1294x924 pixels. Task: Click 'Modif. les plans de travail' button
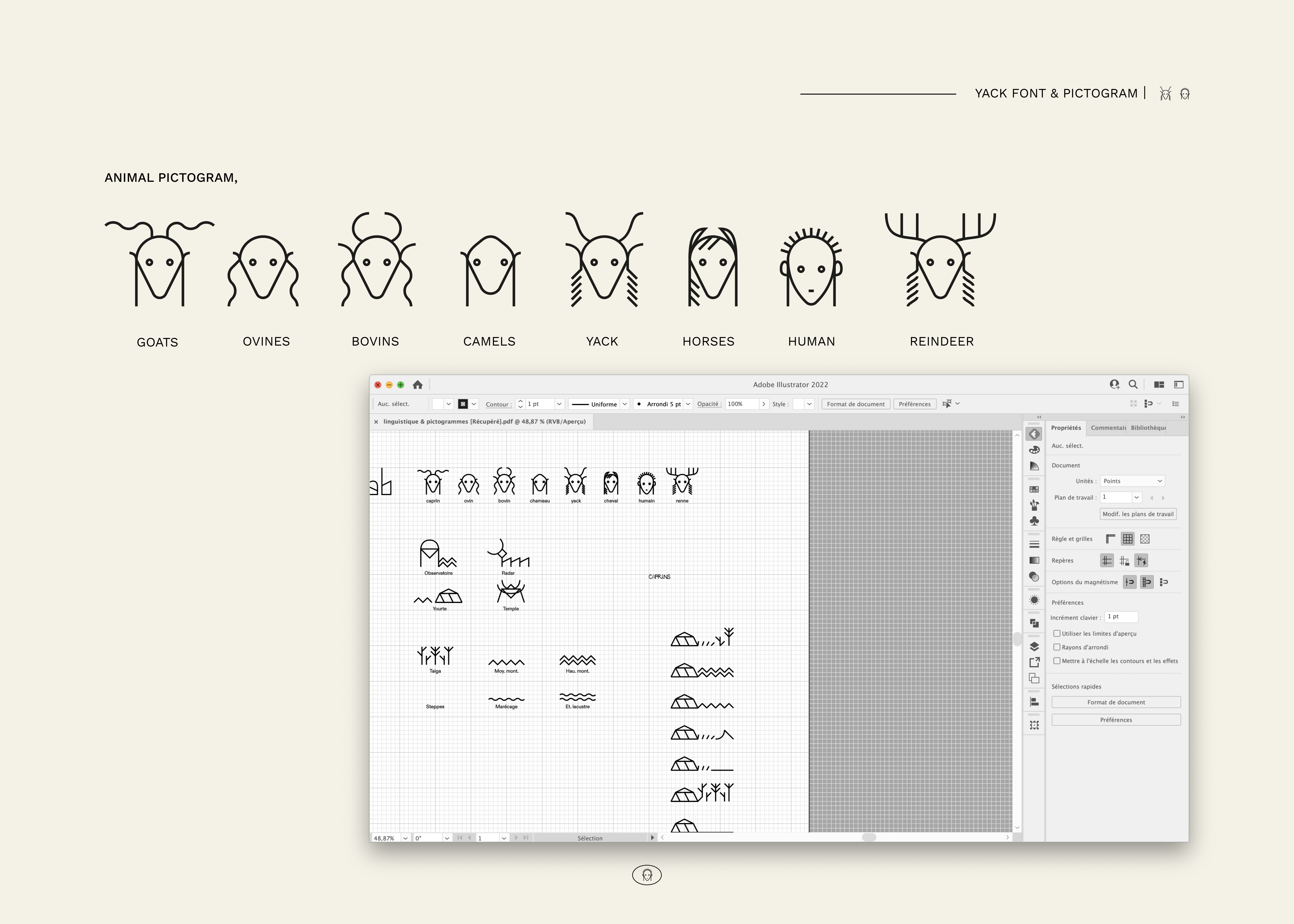1138,514
